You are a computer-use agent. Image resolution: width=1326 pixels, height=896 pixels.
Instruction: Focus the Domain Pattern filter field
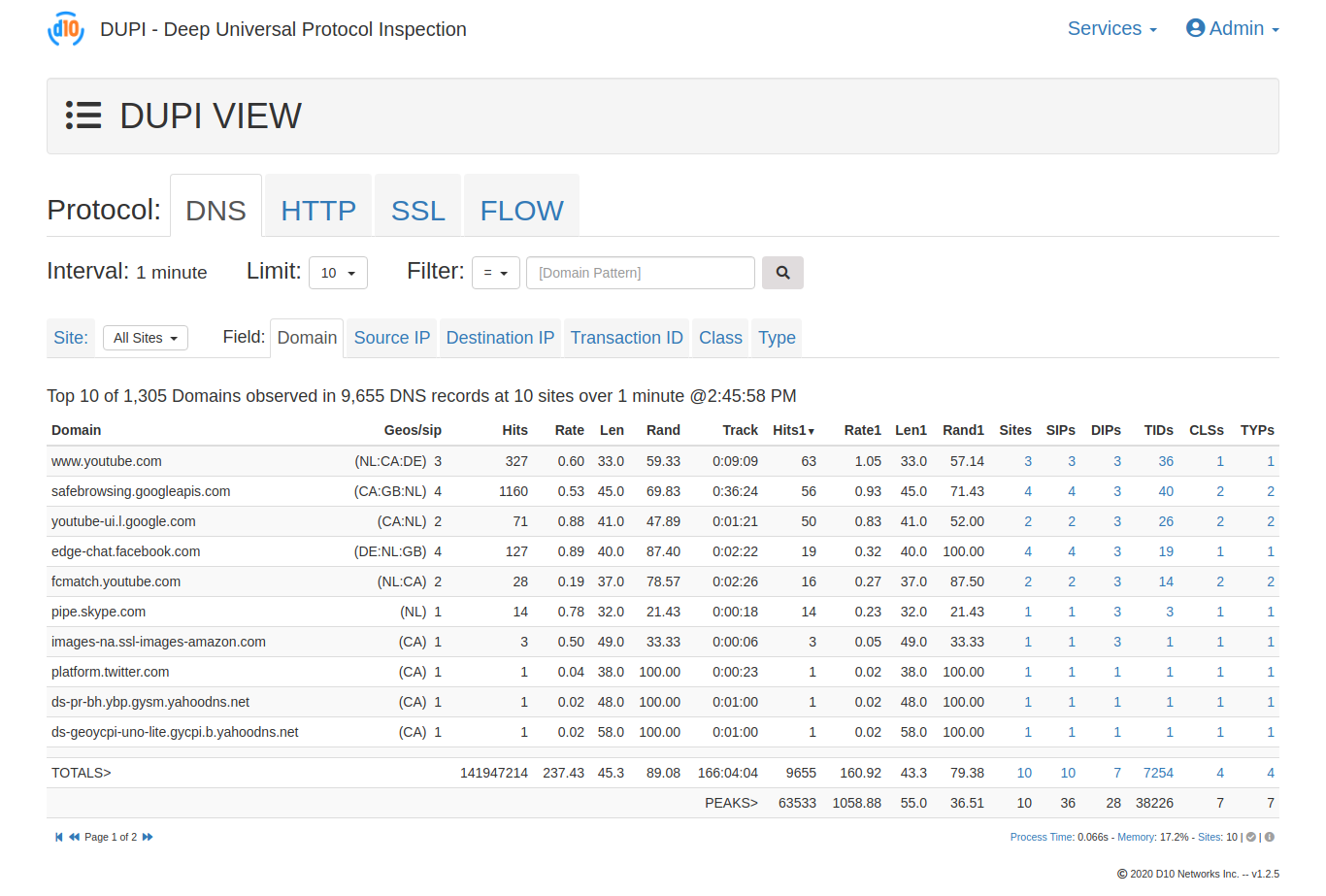click(641, 273)
